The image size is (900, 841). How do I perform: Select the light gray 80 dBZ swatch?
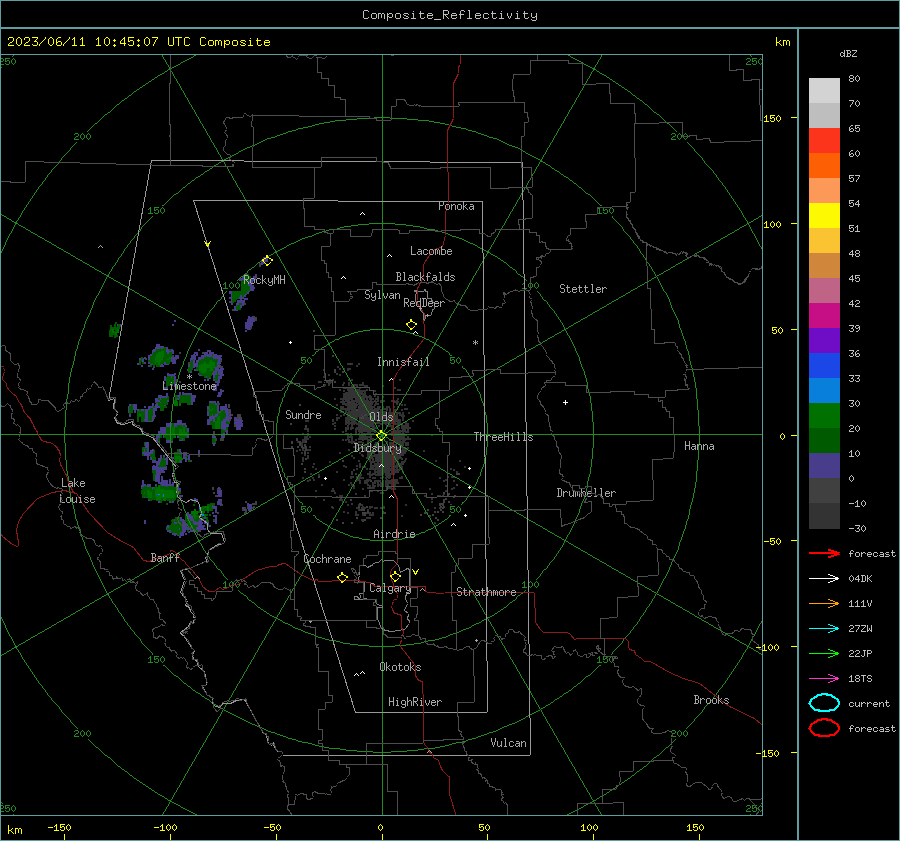(x=824, y=90)
